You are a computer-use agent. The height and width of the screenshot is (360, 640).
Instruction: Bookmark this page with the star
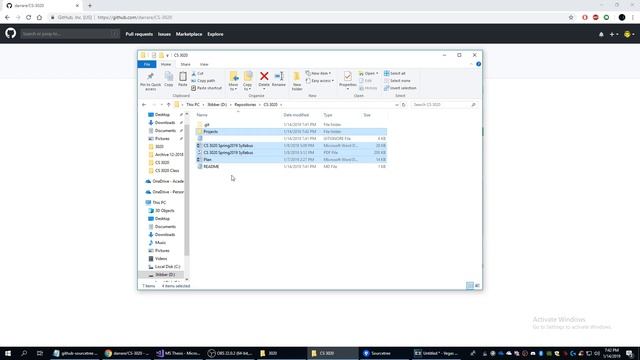pos(571,18)
